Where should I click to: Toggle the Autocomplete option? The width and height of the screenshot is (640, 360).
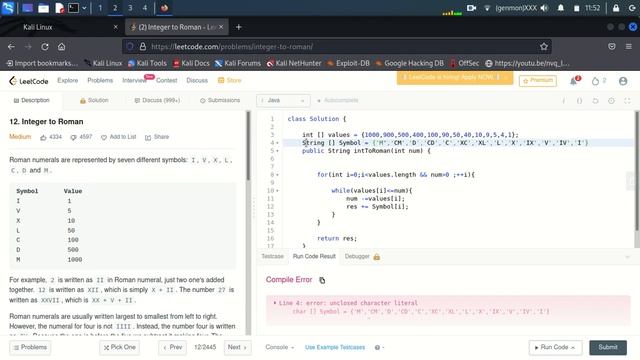338,100
